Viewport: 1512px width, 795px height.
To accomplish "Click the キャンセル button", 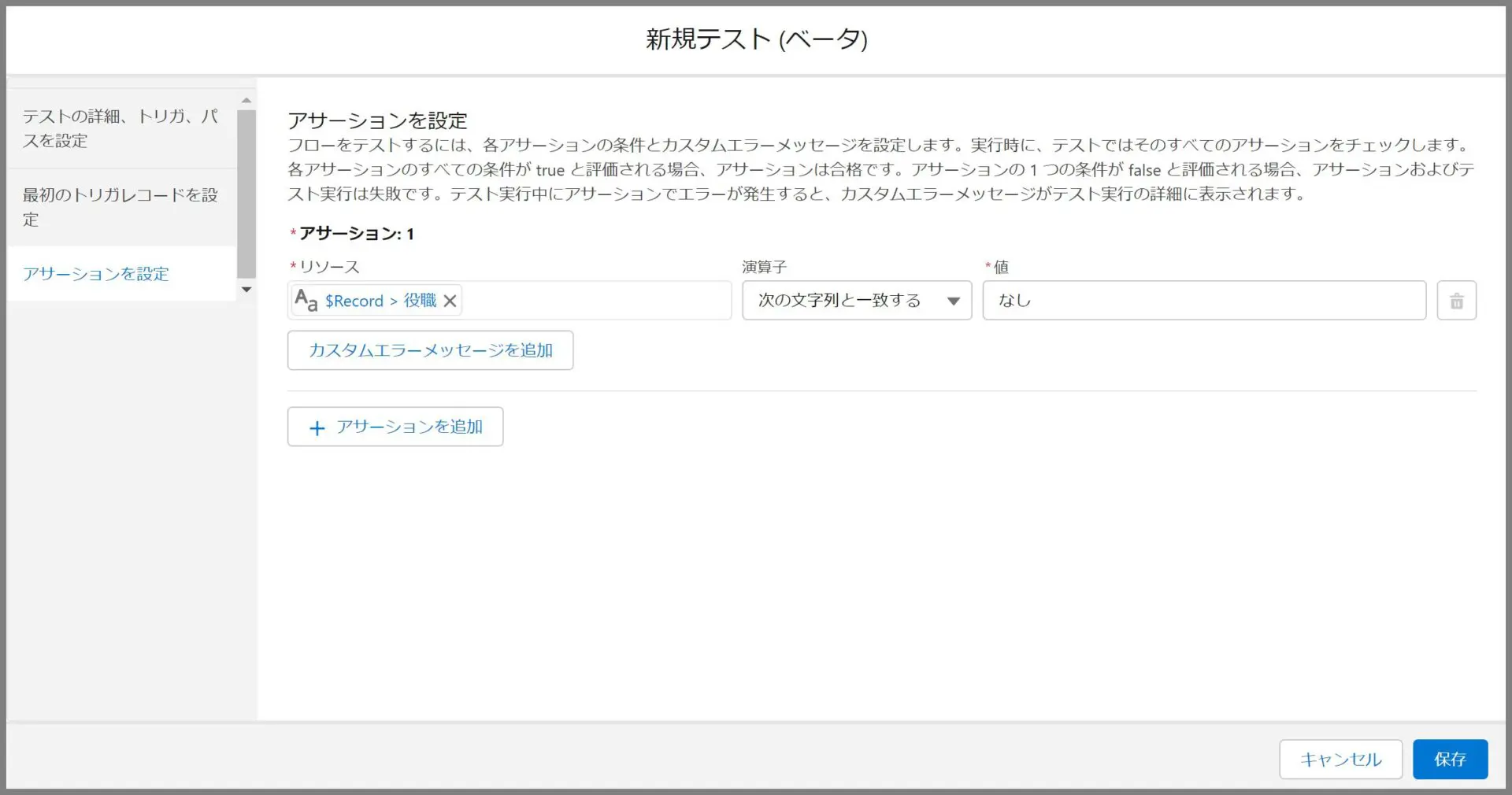I will [1340, 759].
